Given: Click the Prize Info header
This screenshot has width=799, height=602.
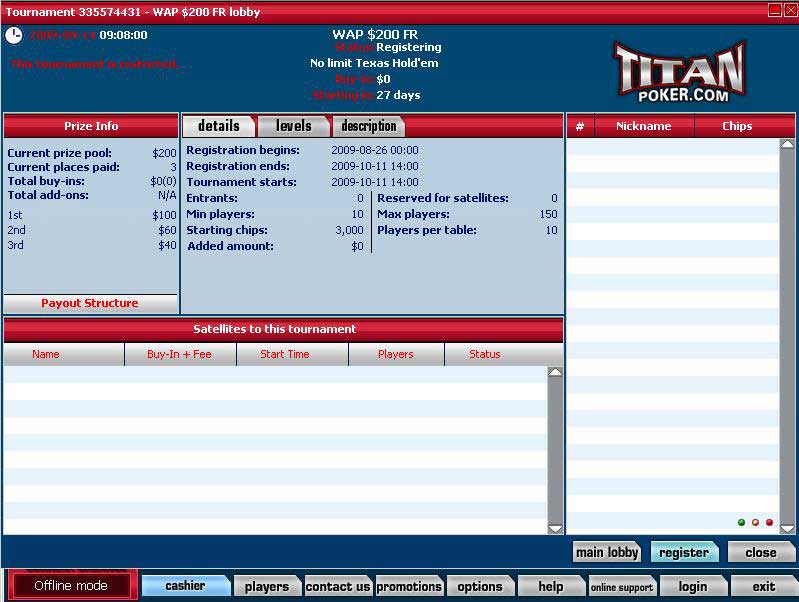Looking at the screenshot, I should coord(91,126).
